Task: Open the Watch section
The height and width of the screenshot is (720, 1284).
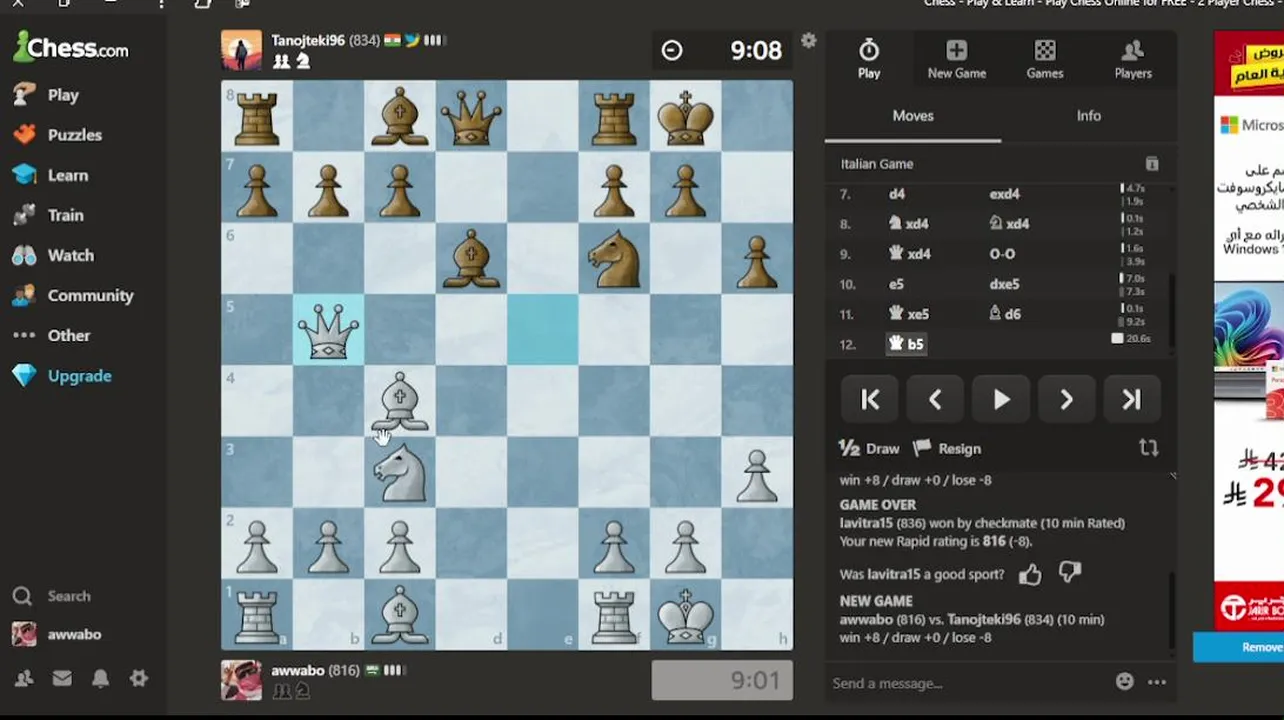Action: [52, 255]
